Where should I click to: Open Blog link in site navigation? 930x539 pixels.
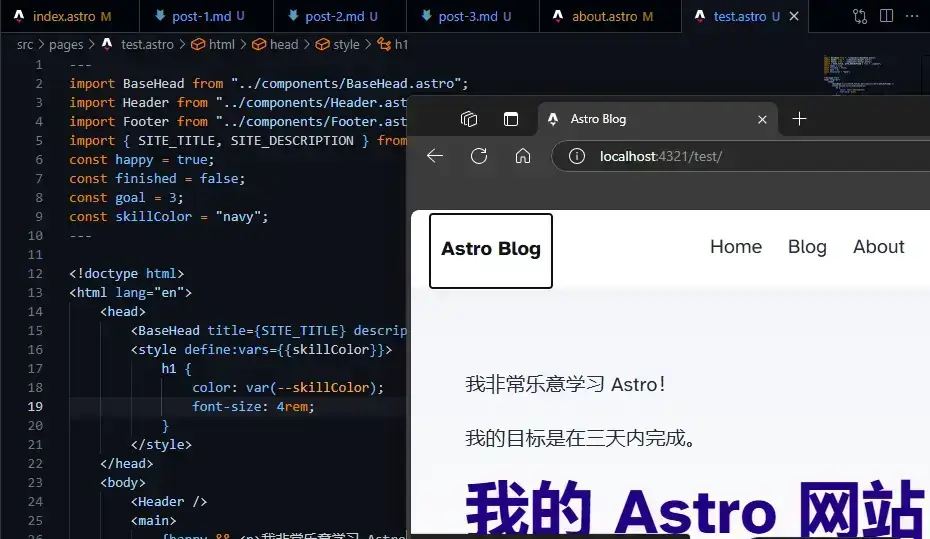807,247
